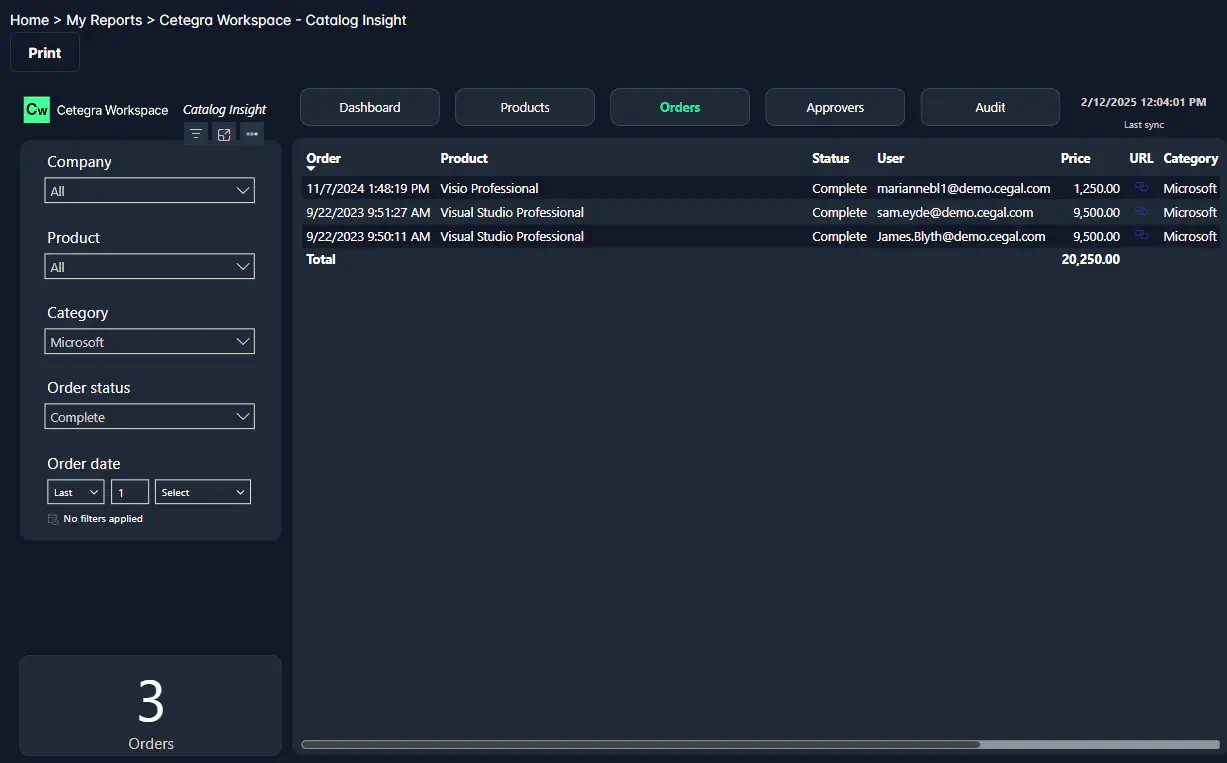Open URL link icon for Visio Professional order
The height and width of the screenshot is (763, 1227).
1141,187
